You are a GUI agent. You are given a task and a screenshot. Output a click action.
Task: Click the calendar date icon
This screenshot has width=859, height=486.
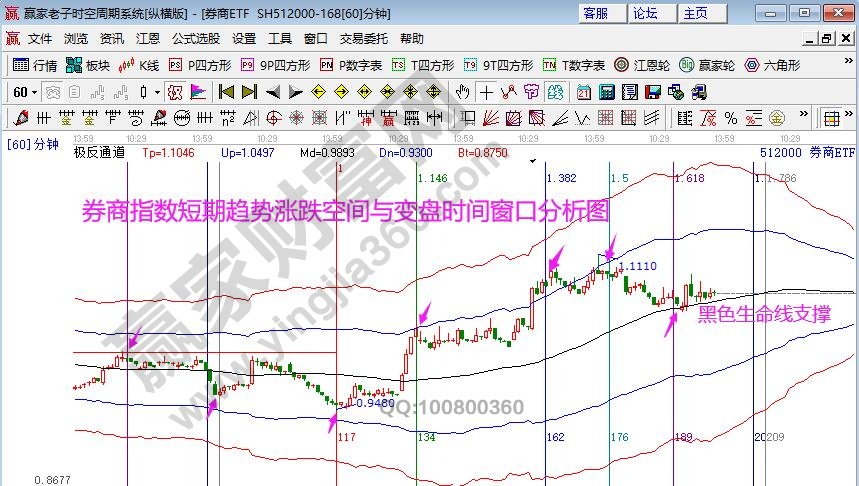[x=583, y=92]
